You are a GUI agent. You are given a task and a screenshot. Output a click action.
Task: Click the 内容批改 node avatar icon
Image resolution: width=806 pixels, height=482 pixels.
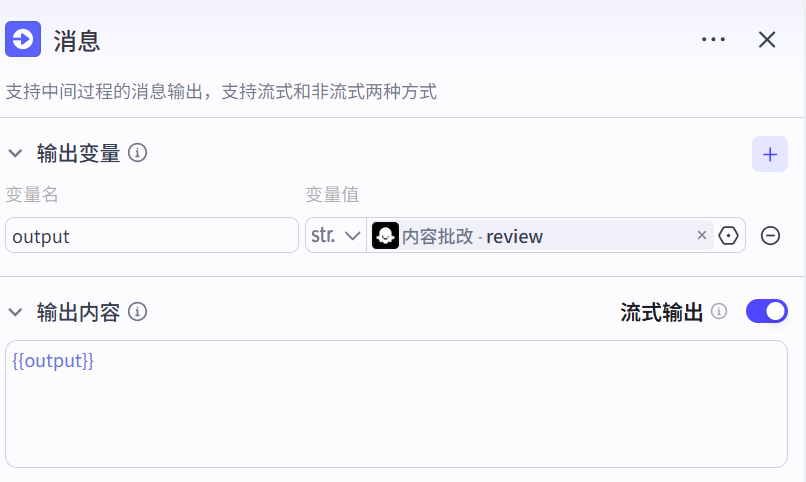click(385, 235)
